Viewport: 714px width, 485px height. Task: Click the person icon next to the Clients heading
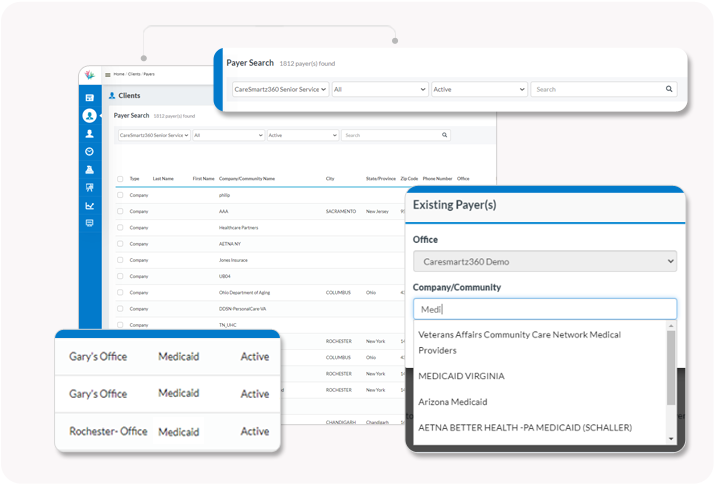[x=112, y=96]
